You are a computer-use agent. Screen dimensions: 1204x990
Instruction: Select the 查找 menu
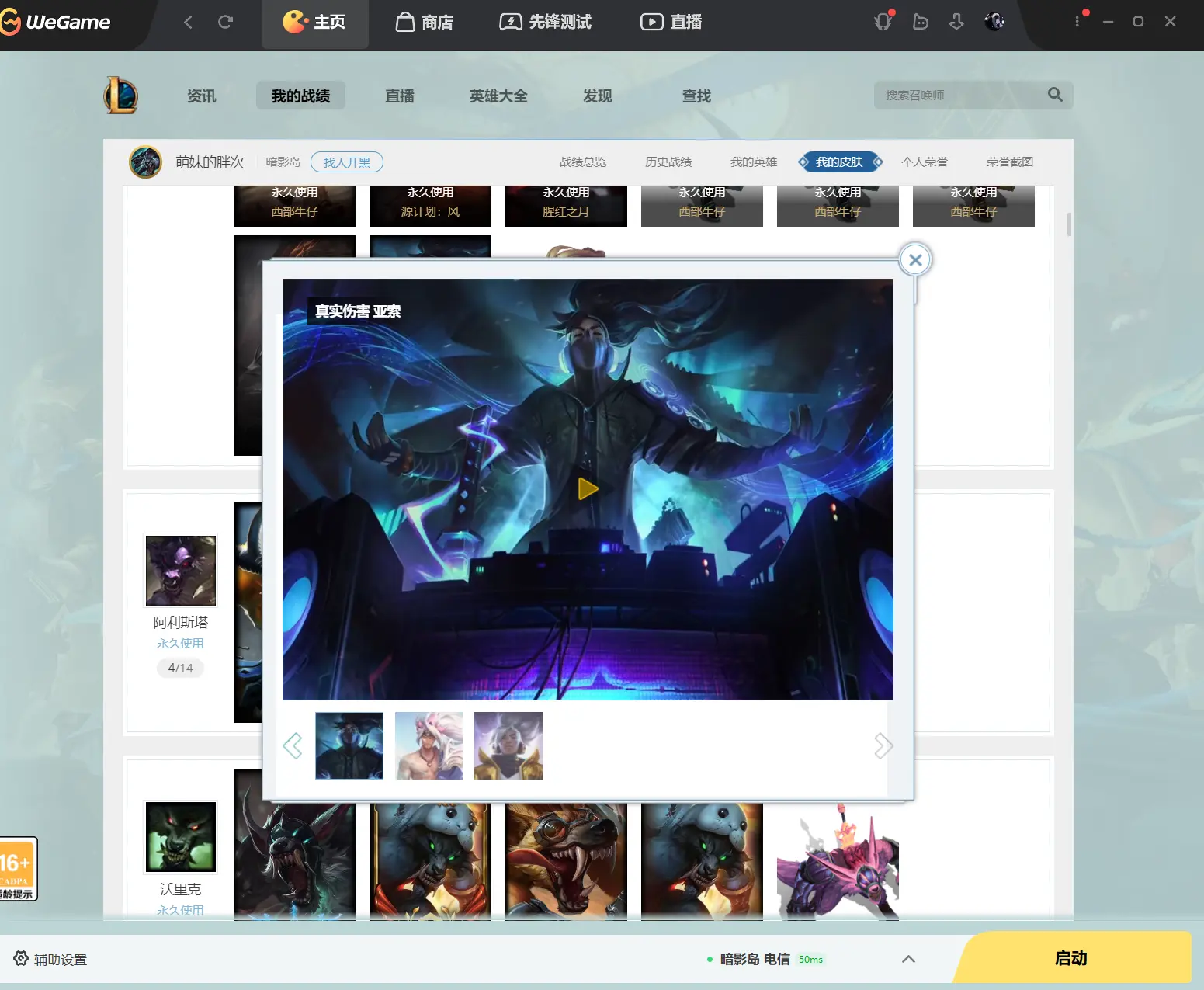696,96
